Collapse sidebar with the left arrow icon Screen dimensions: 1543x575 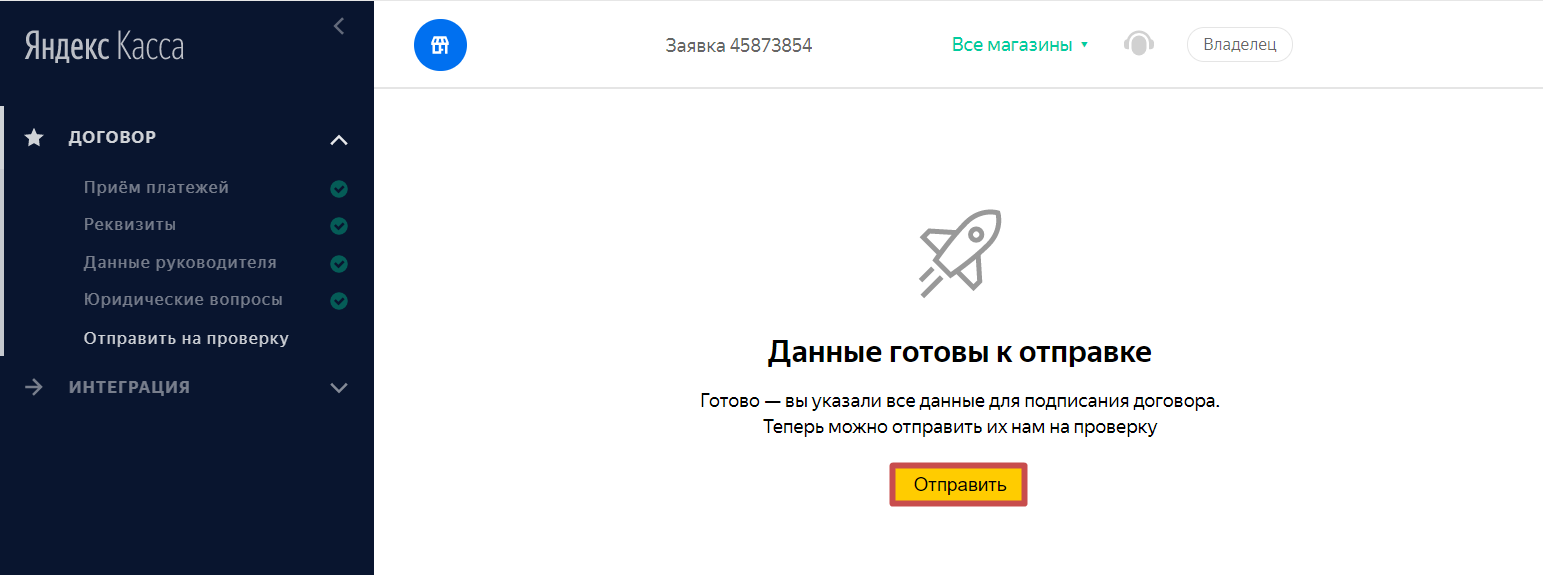point(339,26)
